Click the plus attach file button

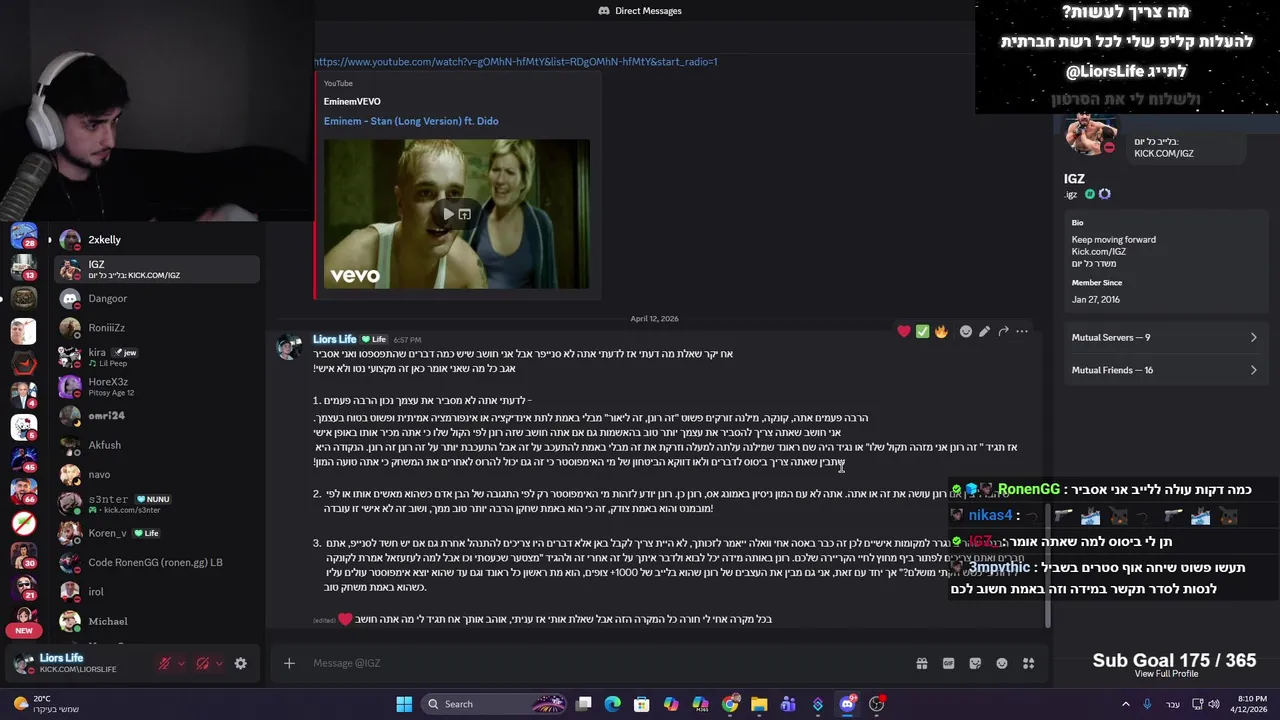pyautogui.click(x=289, y=663)
